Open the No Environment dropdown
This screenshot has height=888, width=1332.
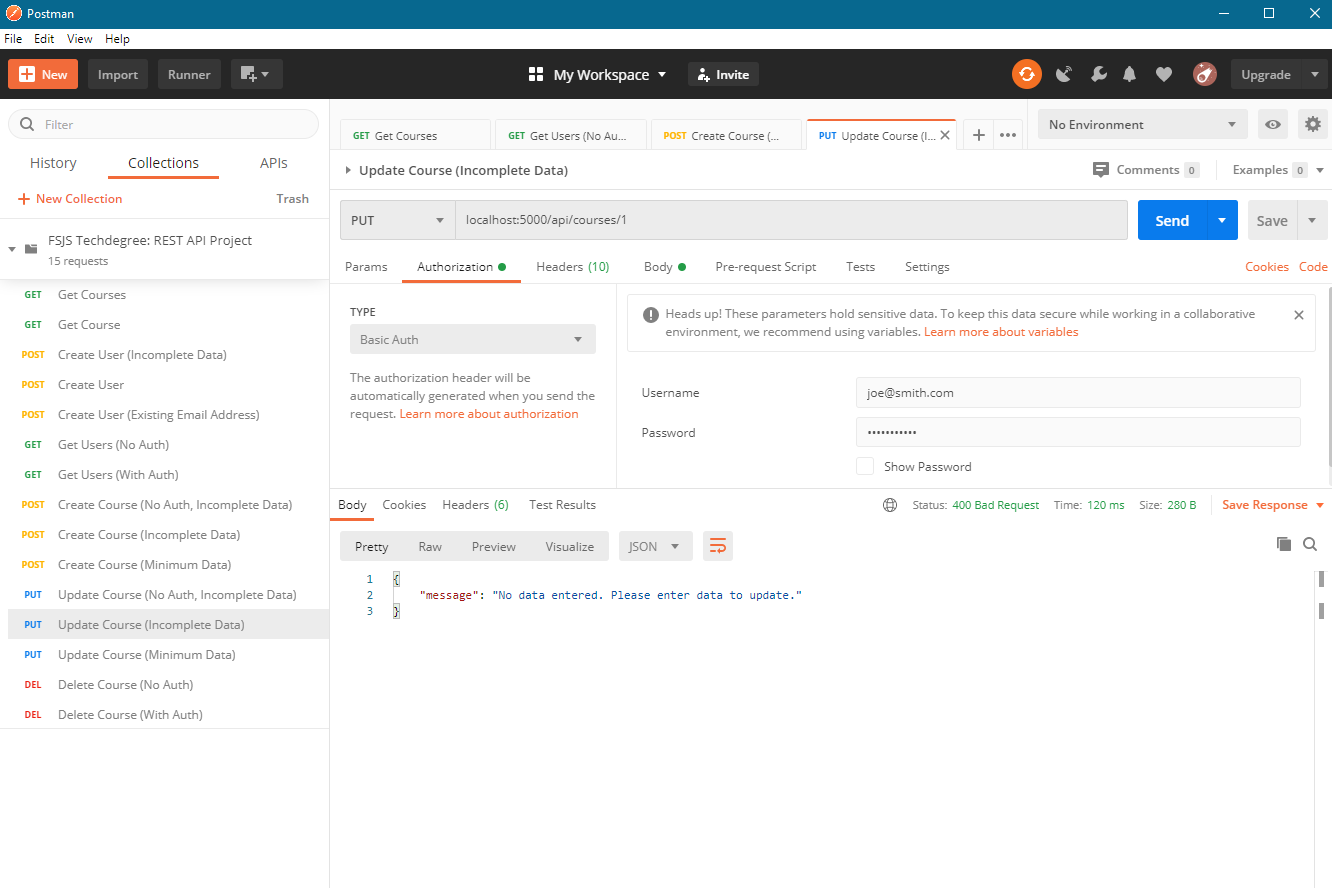pos(1141,124)
